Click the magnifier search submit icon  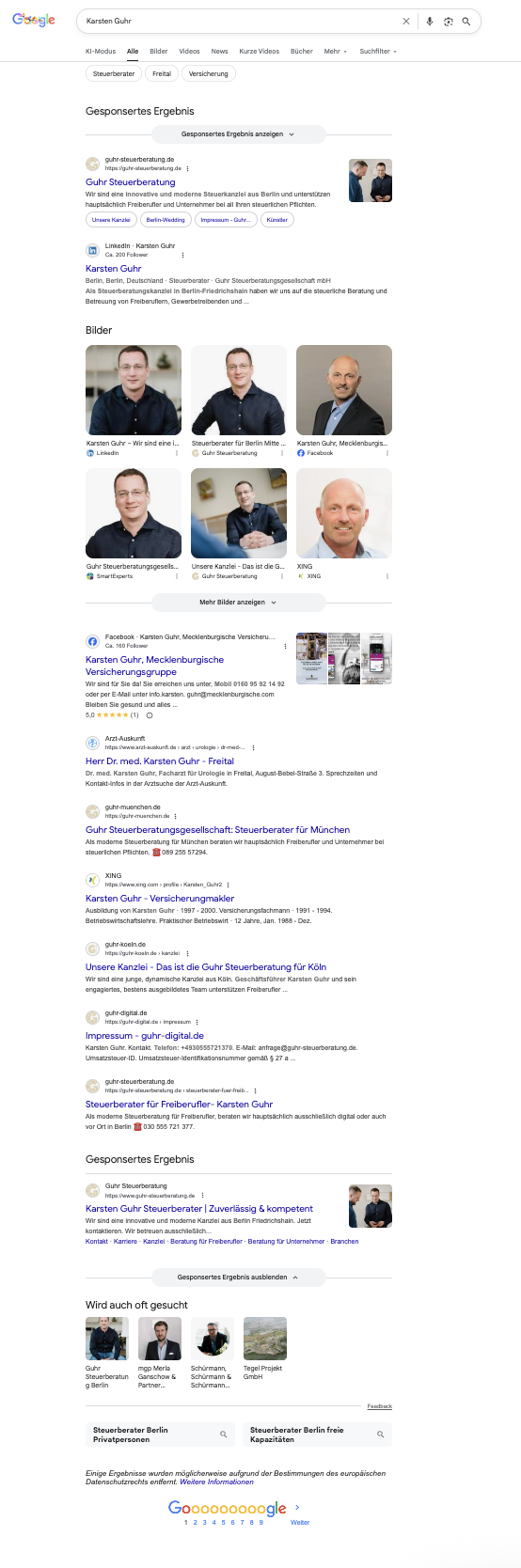[466, 21]
